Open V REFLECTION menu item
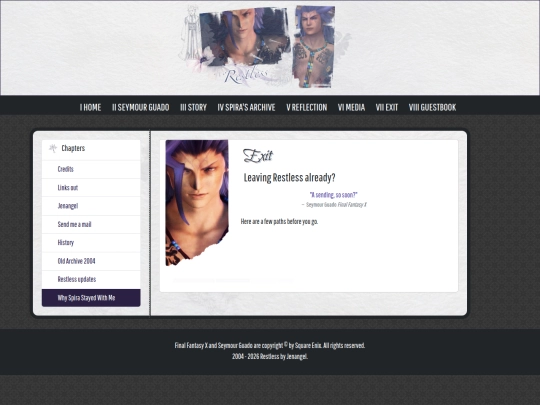Image resolution: width=540 pixels, height=405 pixels. (307, 107)
